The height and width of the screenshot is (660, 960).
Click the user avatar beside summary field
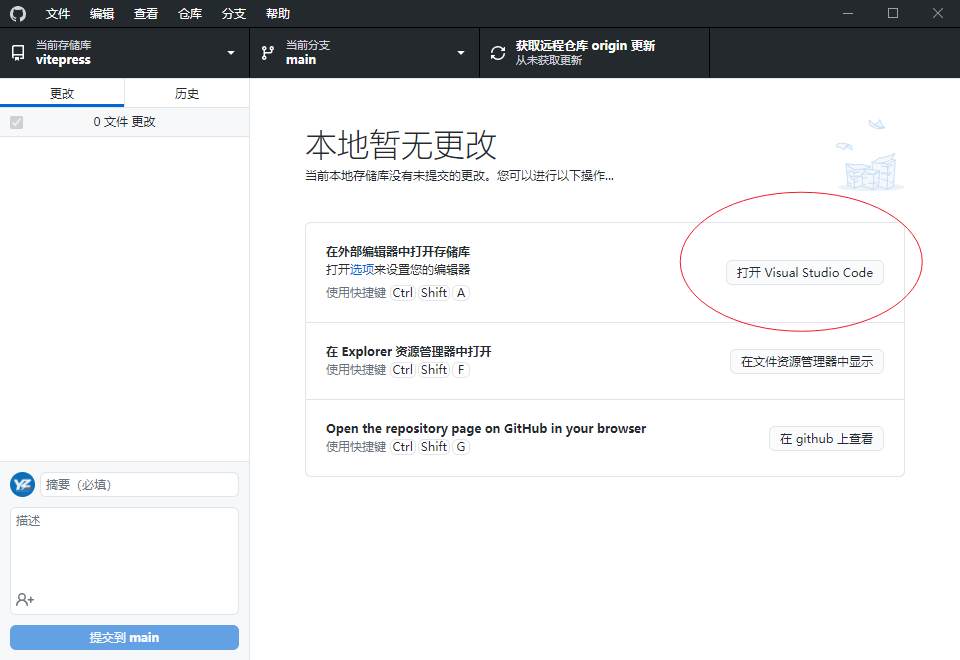pyautogui.click(x=23, y=485)
